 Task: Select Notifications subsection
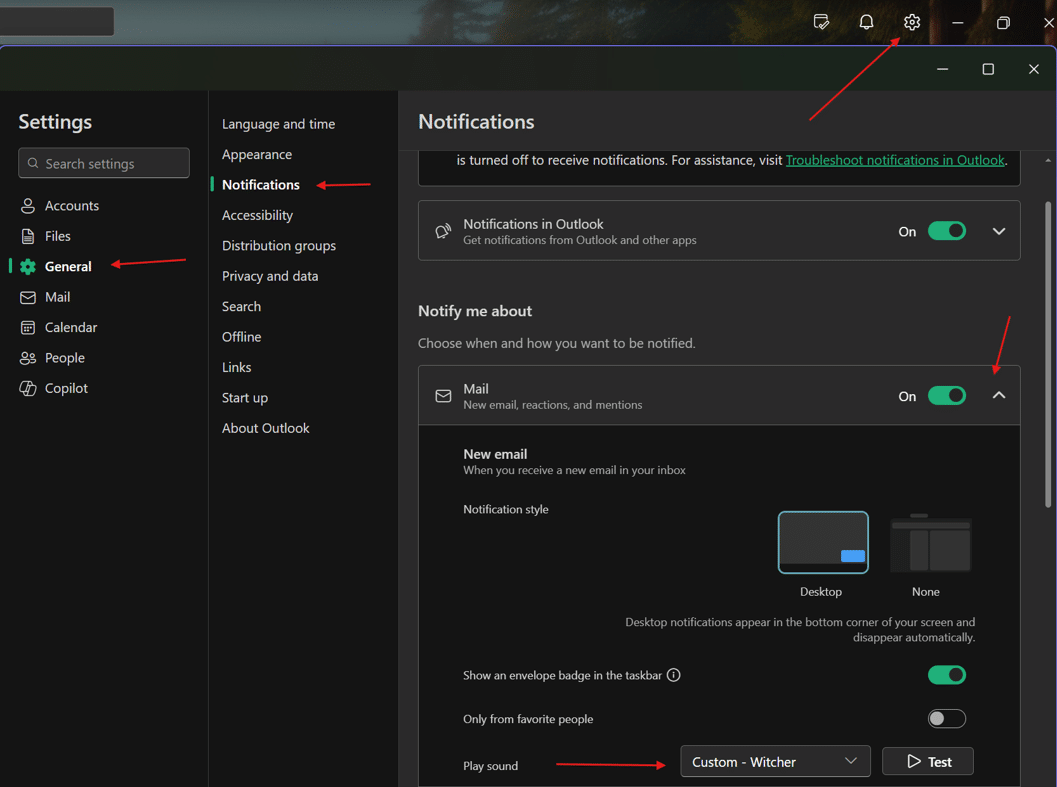point(261,185)
